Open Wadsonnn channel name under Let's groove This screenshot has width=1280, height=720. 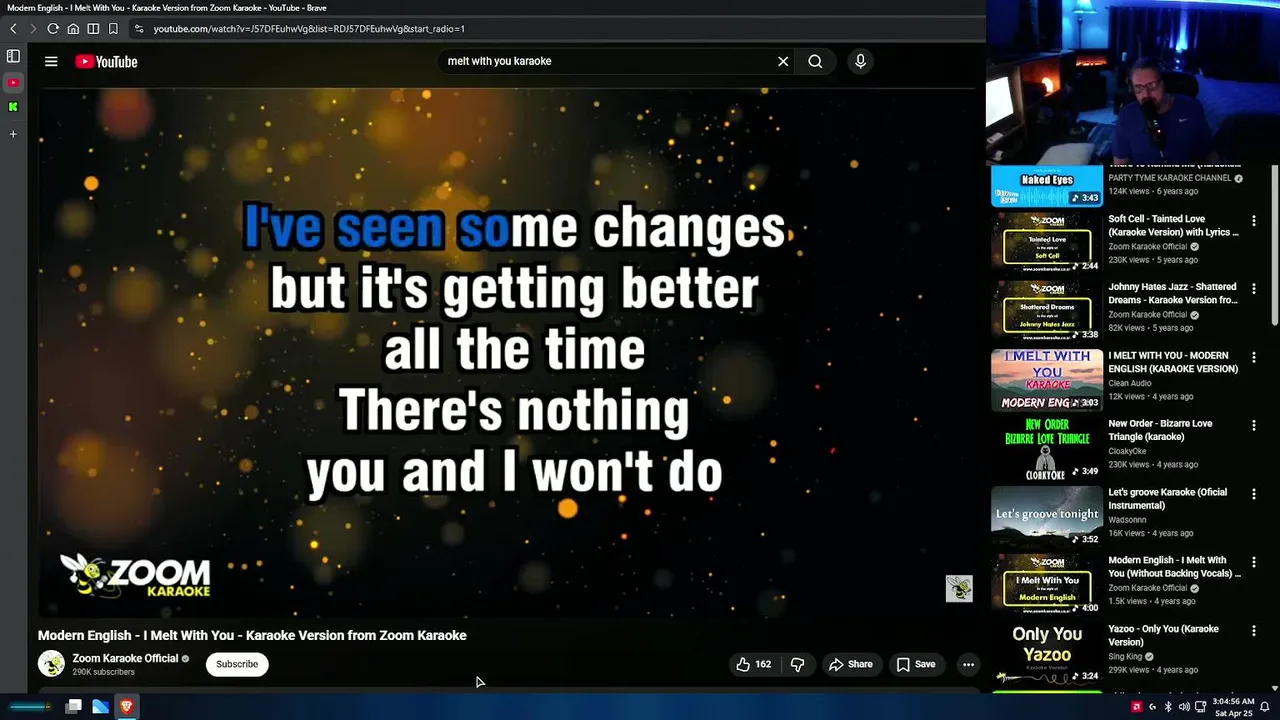(1127, 520)
